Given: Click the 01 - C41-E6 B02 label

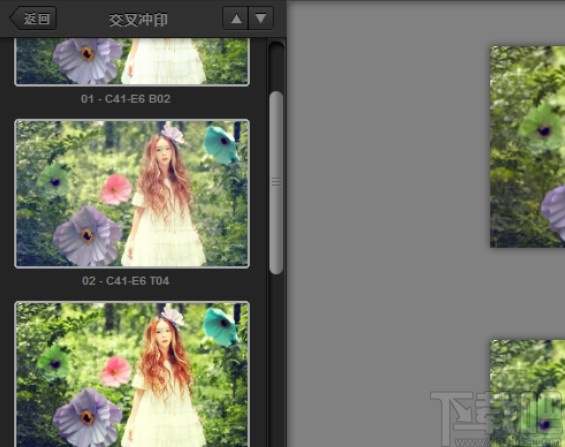Looking at the screenshot, I should coord(126,99).
